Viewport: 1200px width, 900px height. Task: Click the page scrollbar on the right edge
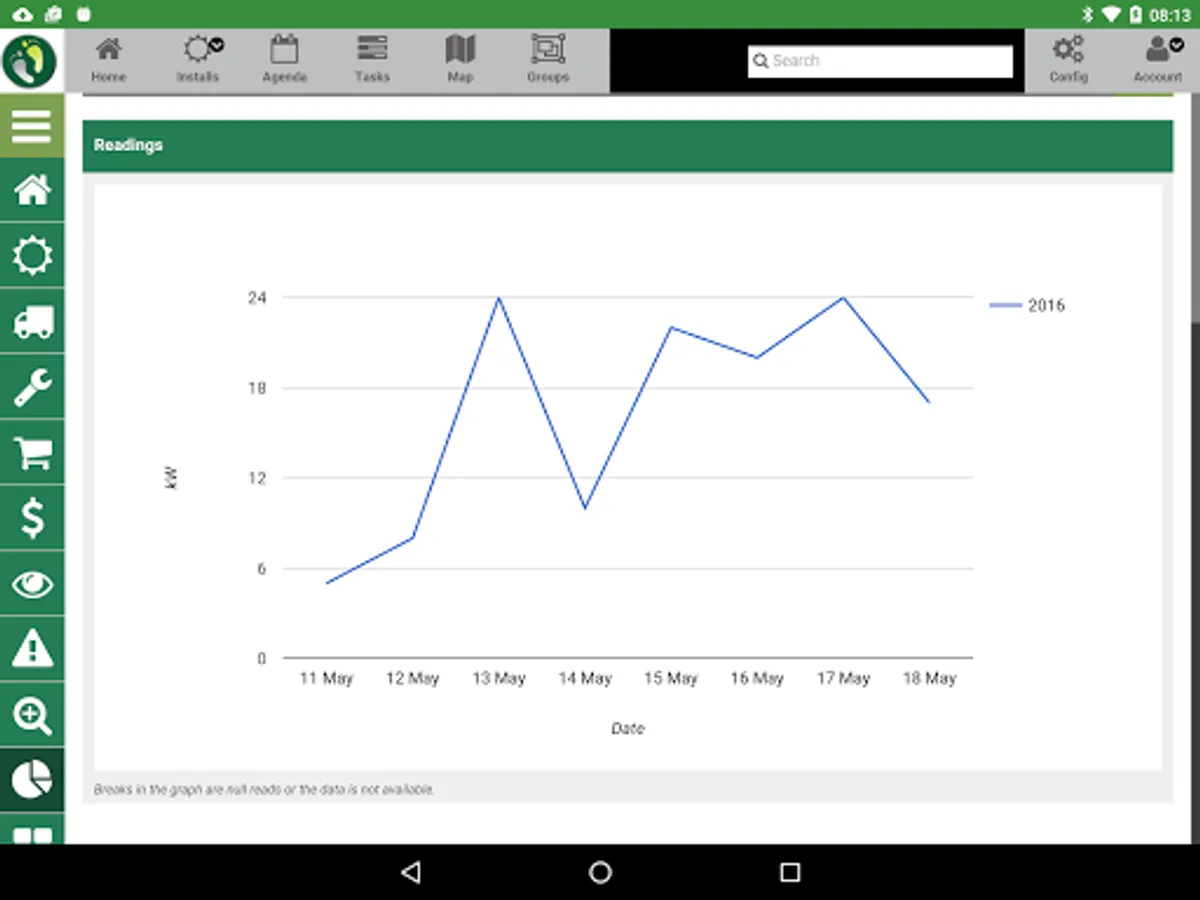1195,210
